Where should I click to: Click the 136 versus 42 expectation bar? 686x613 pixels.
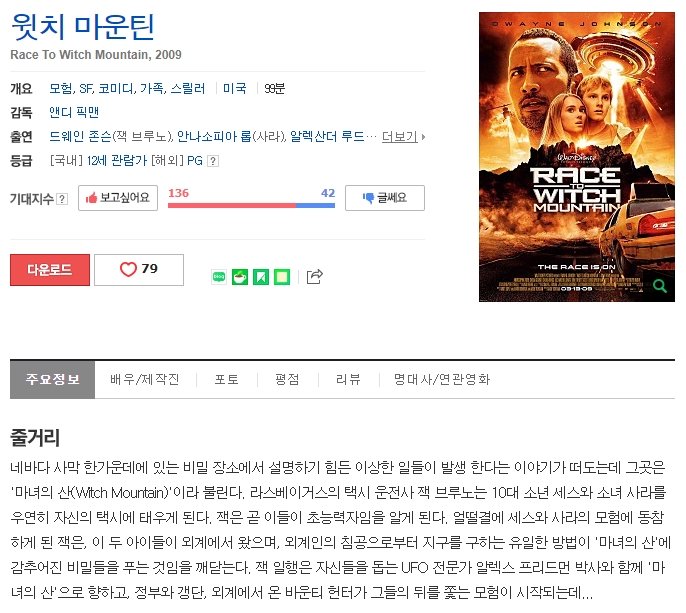point(251,205)
